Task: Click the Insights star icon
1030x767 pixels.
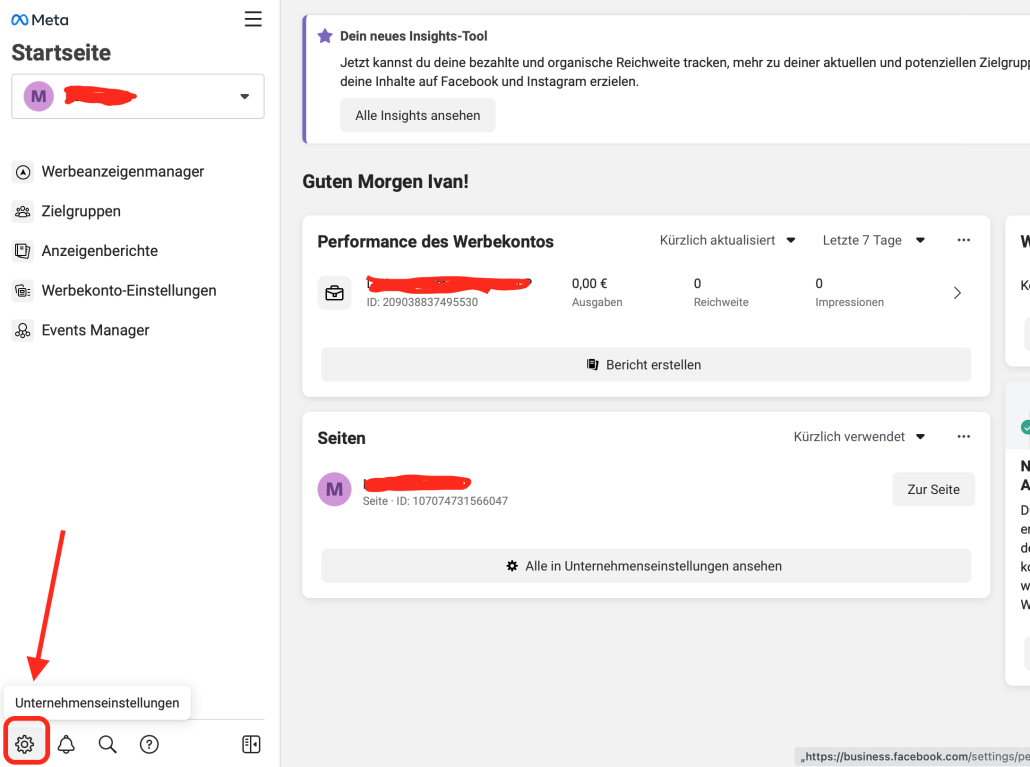Action: (325, 36)
